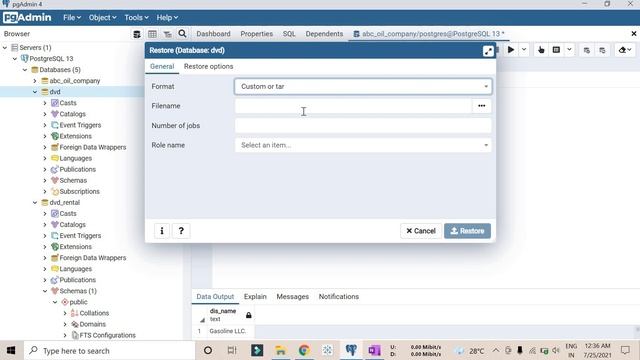Click the Extensions icon under the dvd database
The height and width of the screenshot is (360, 640).
pyautogui.click(x=55, y=136)
